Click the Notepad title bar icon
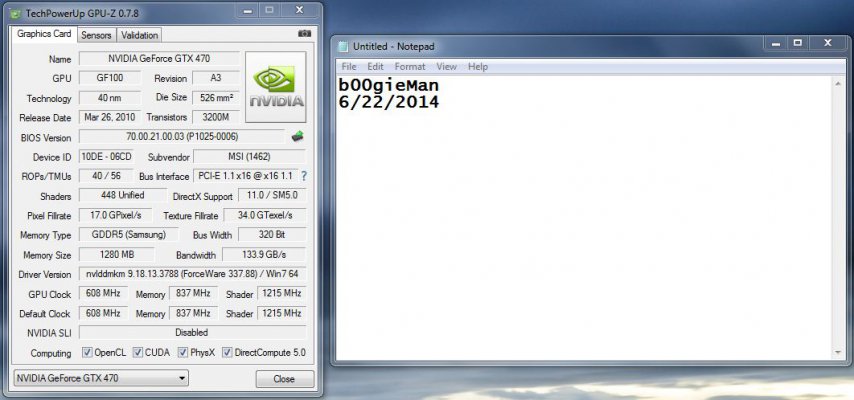854x400 pixels. [343, 47]
